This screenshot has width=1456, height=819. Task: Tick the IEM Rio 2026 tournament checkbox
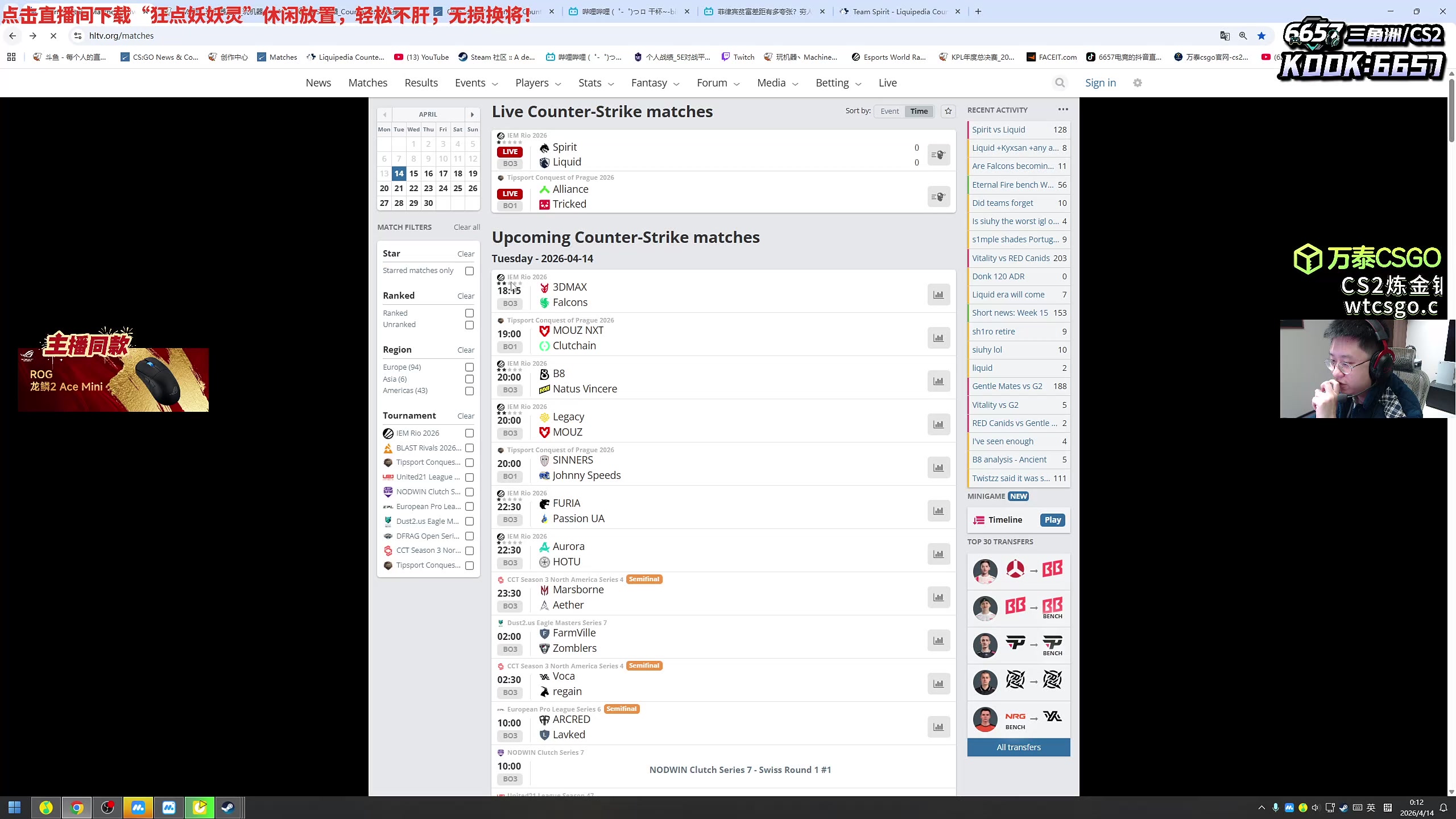click(x=469, y=433)
